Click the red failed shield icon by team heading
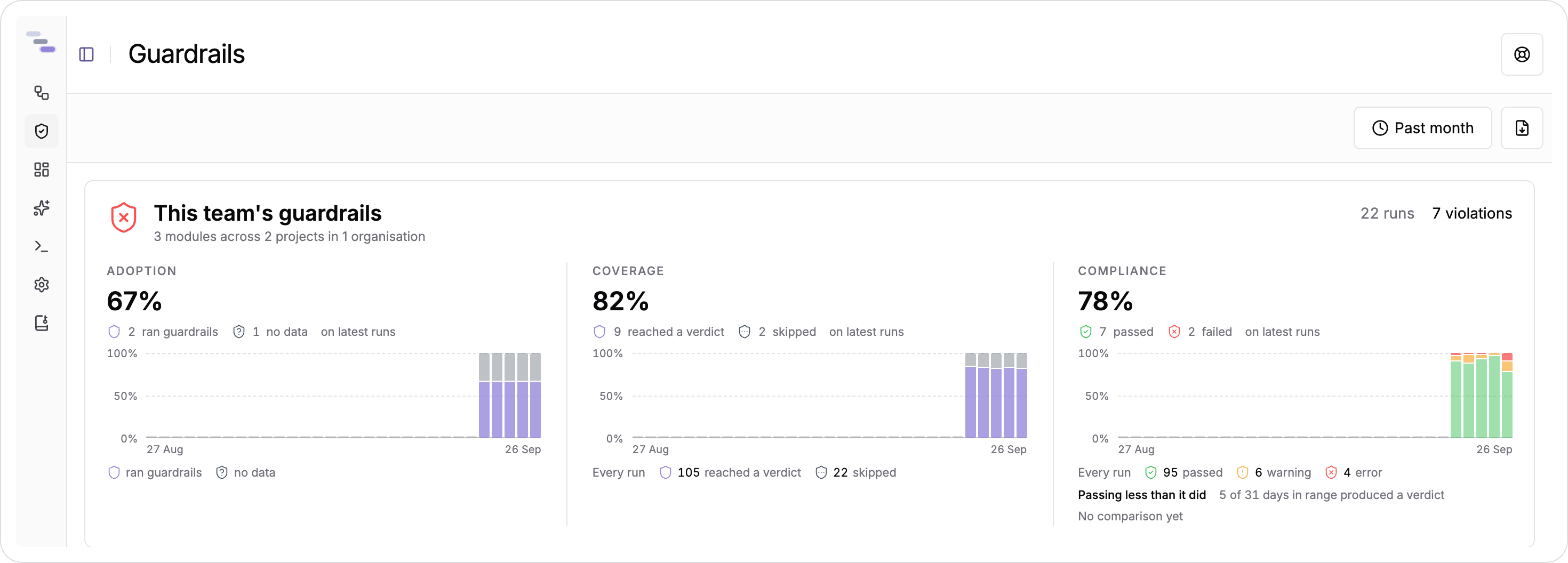Image resolution: width=1568 pixels, height=563 pixels. coord(124,218)
